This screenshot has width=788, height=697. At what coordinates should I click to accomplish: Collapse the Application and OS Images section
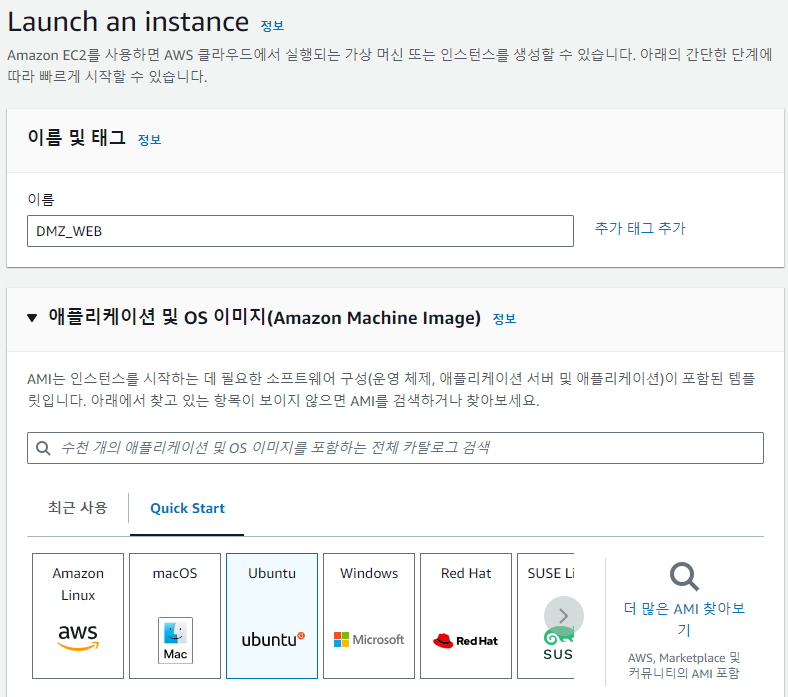[x=32, y=318]
